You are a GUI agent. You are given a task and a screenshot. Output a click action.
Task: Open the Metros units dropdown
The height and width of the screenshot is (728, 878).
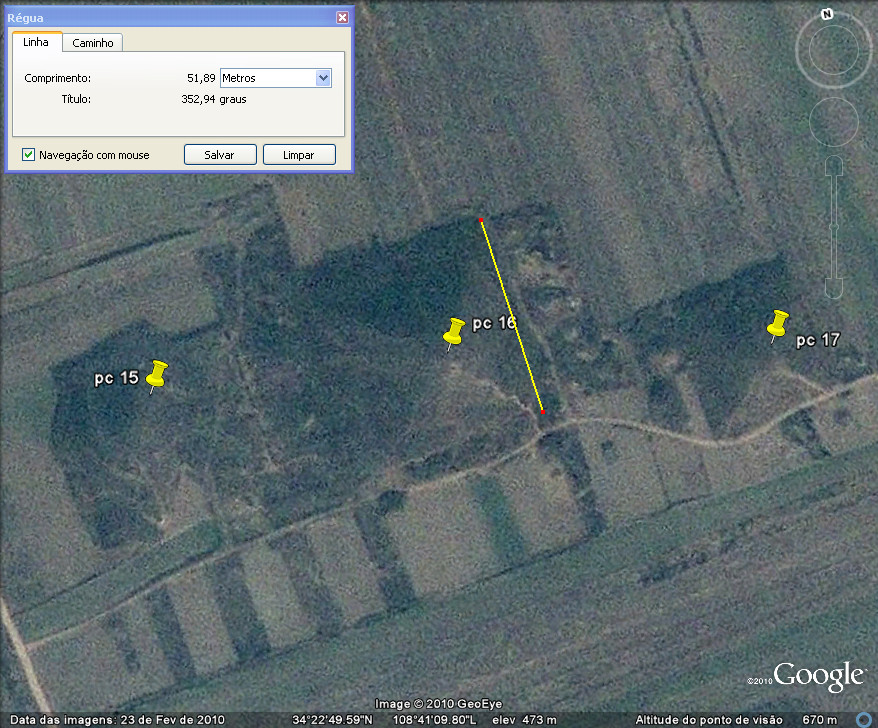click(x=323, y=78)
